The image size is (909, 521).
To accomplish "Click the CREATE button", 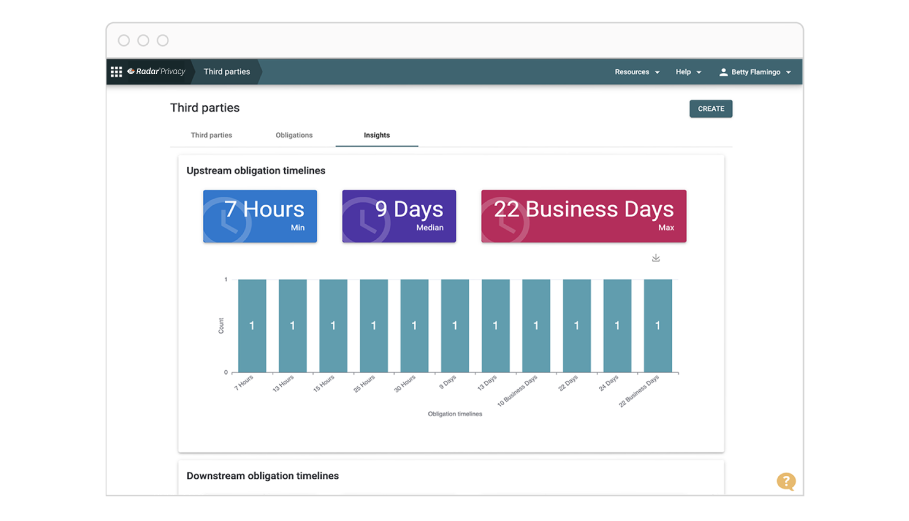I will pos(711,109).
